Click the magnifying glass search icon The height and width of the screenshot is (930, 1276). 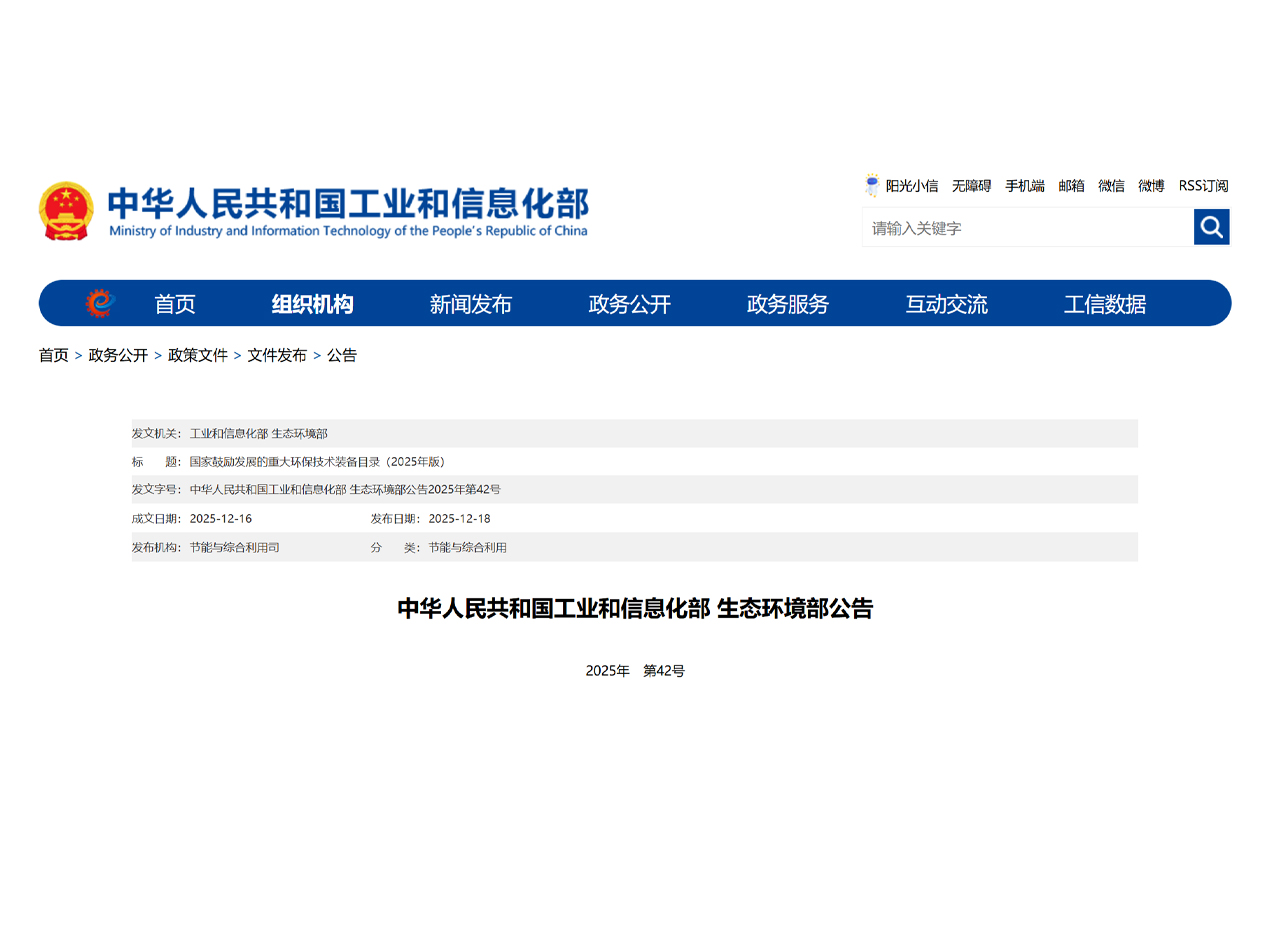pos(1211,227)
